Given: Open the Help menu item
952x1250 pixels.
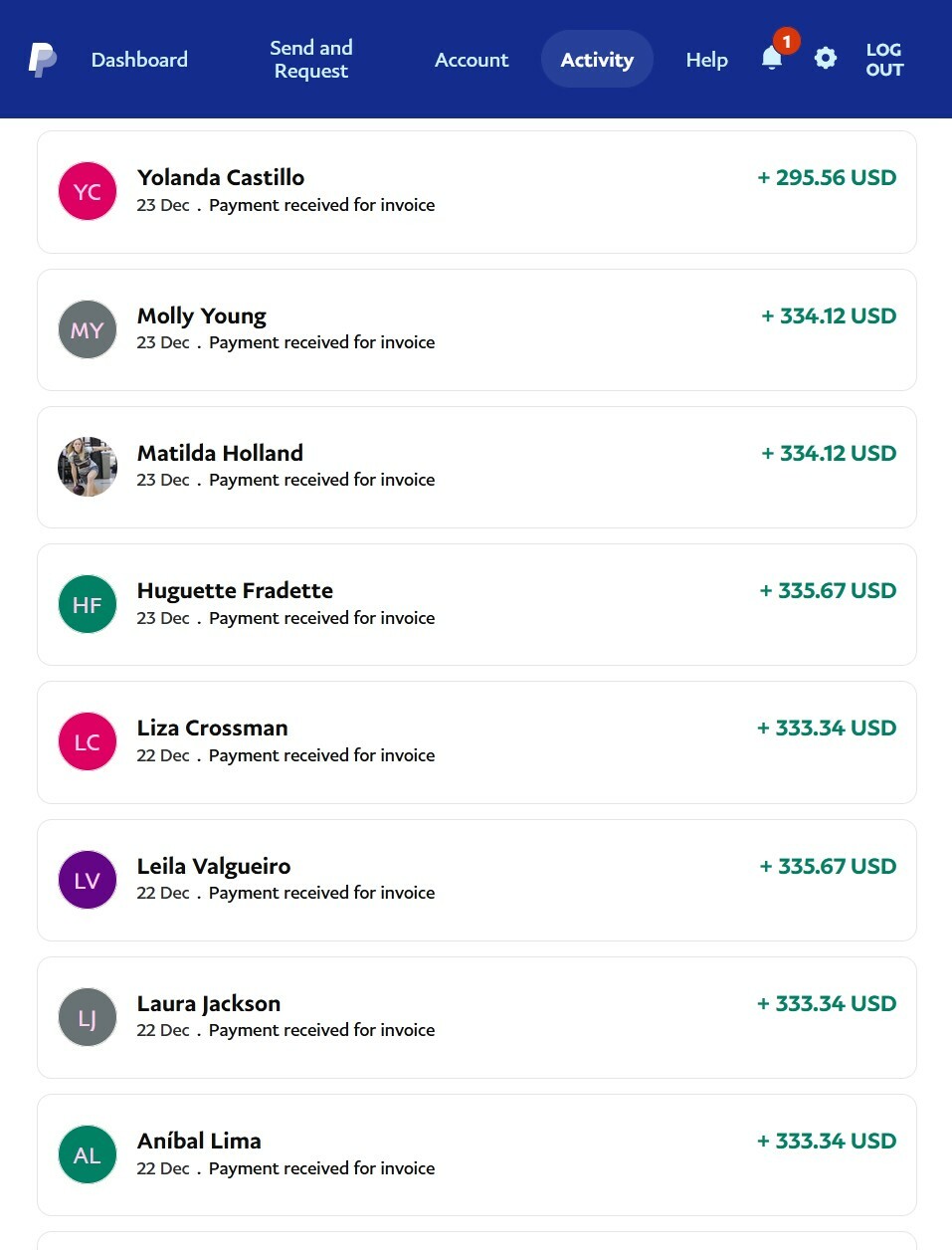Looking at the screenshot, I should pos(707,60).
